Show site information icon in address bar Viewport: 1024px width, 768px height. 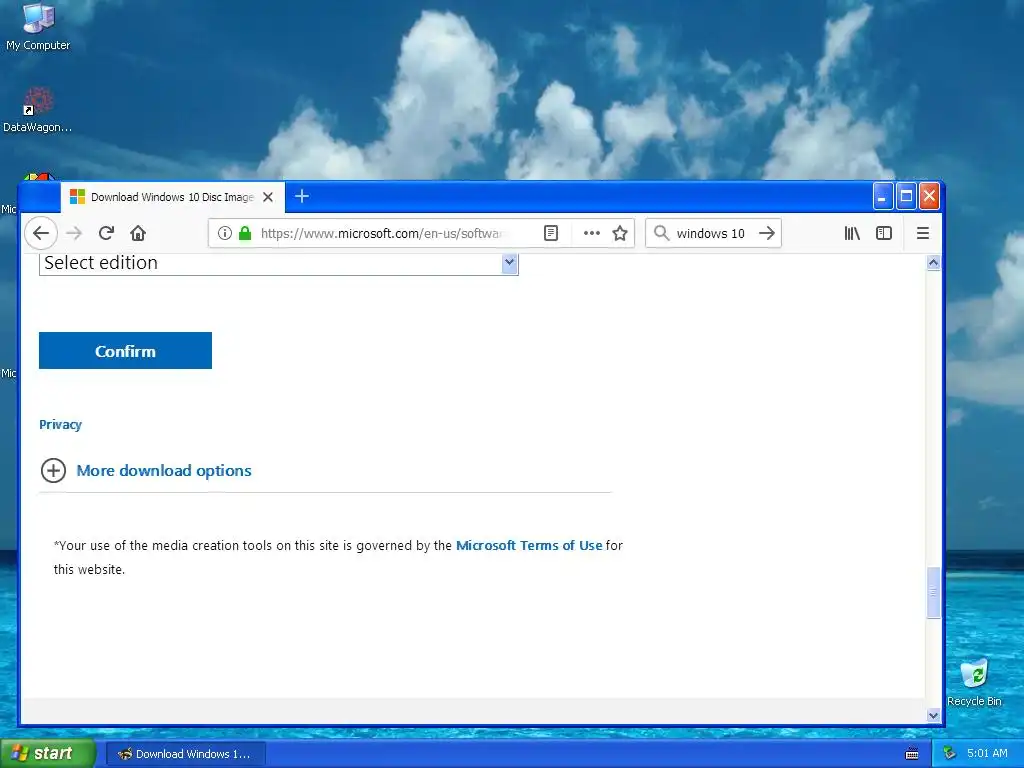[225, 233]
